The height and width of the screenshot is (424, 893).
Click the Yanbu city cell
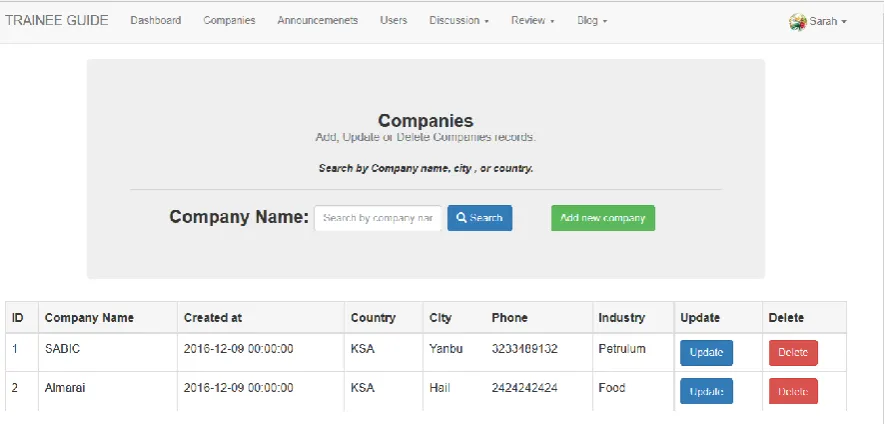pyautogui.click(x=446, y=349)
